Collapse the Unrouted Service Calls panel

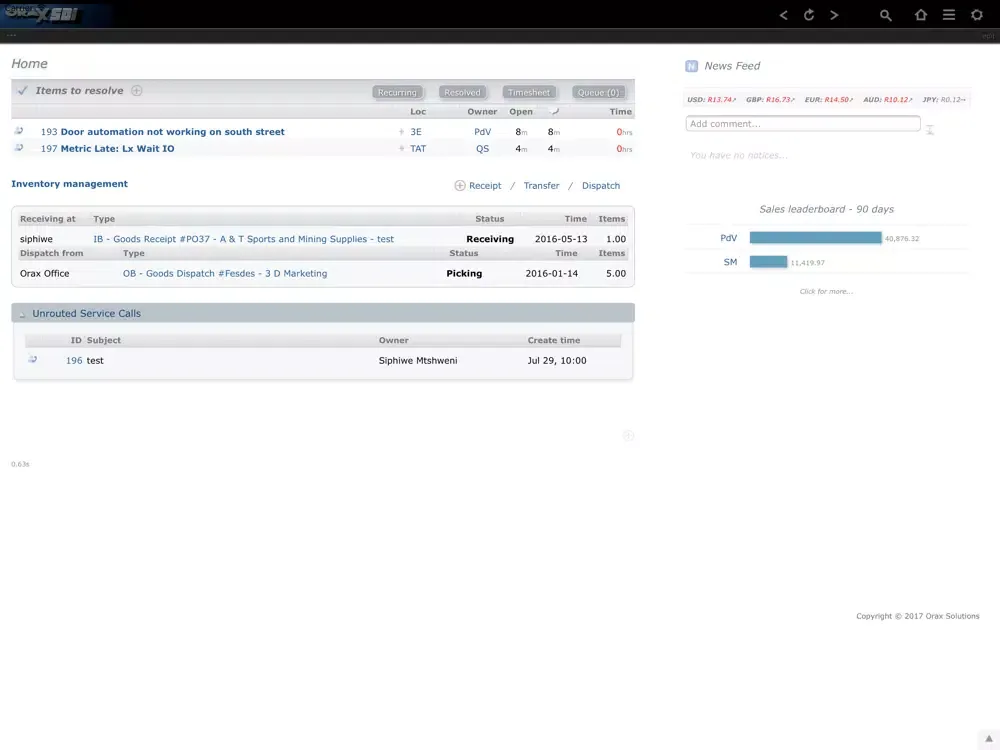[x=22, y=314]
